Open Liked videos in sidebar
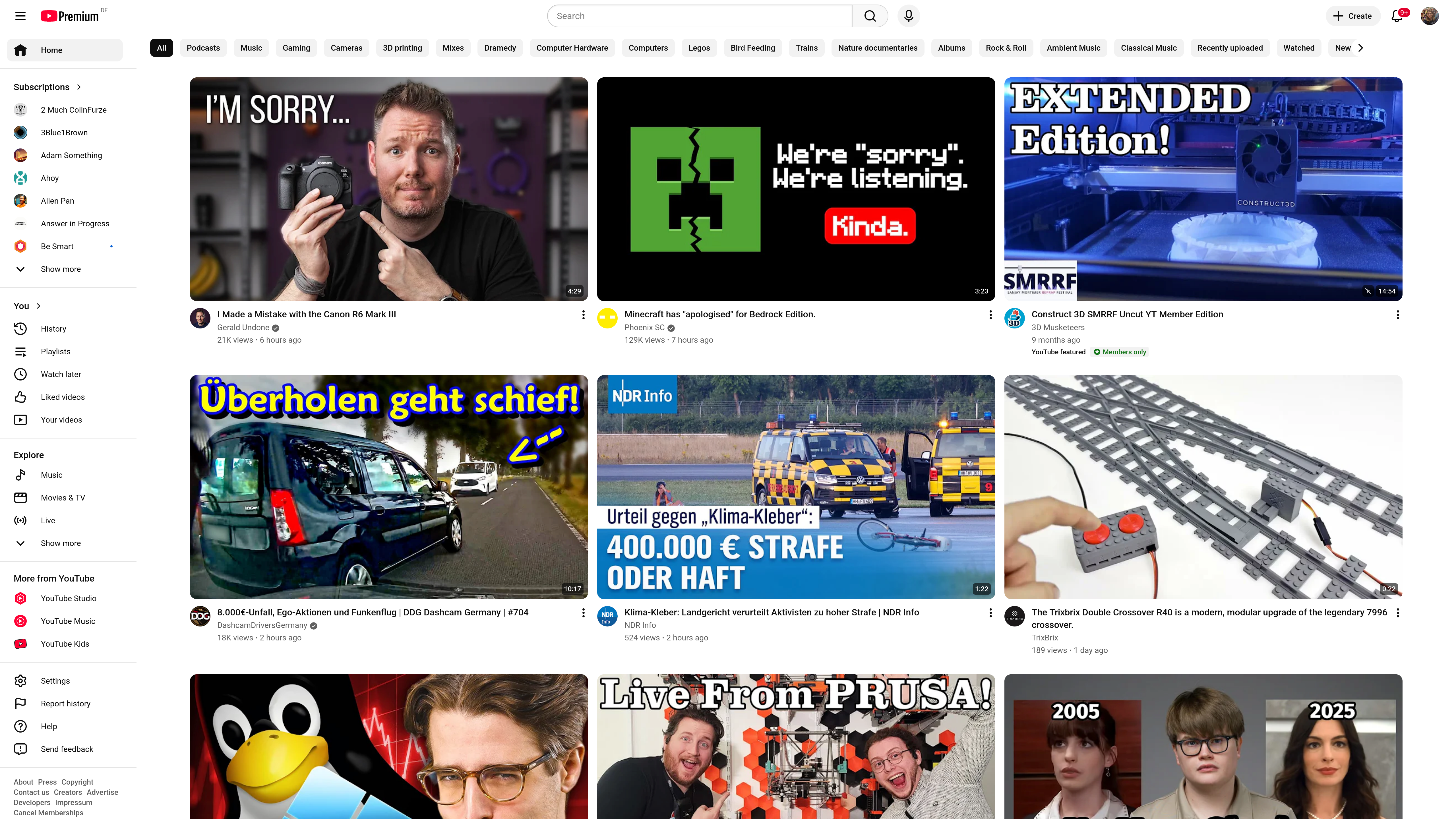 [62, 397]
